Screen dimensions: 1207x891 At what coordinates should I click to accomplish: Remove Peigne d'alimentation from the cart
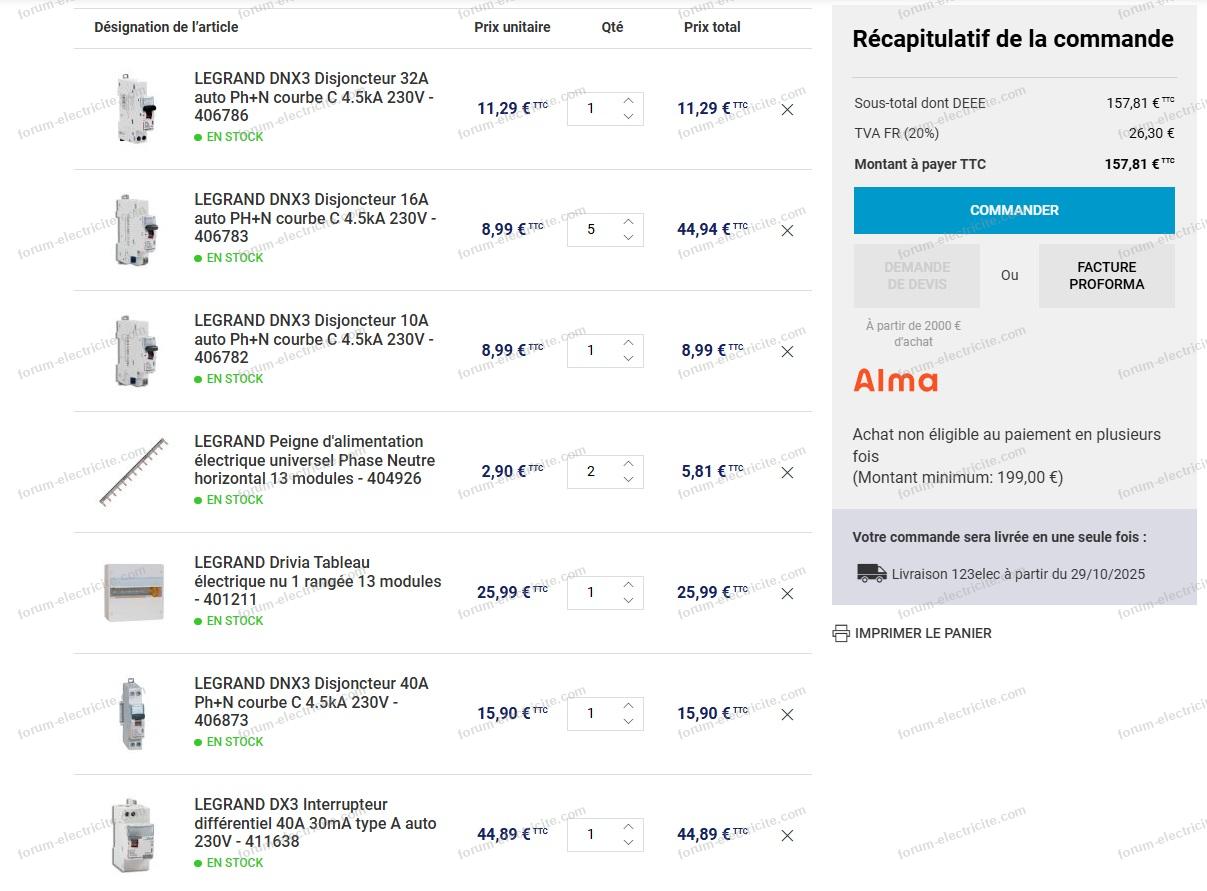coord(787,473)
